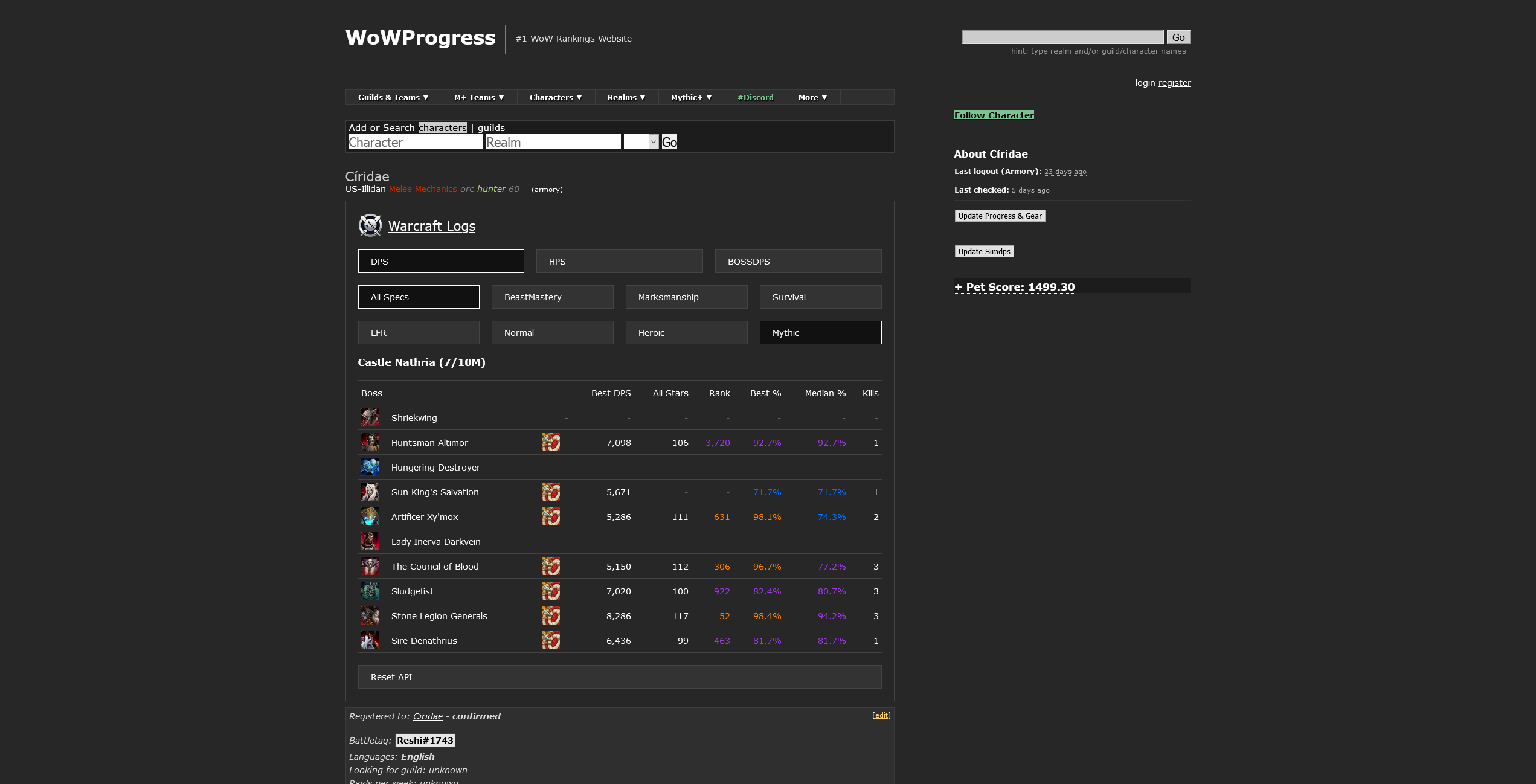Click Stone Legion Generals boss portrait
Screen dimensions: 1536x784
coord(370,616)
